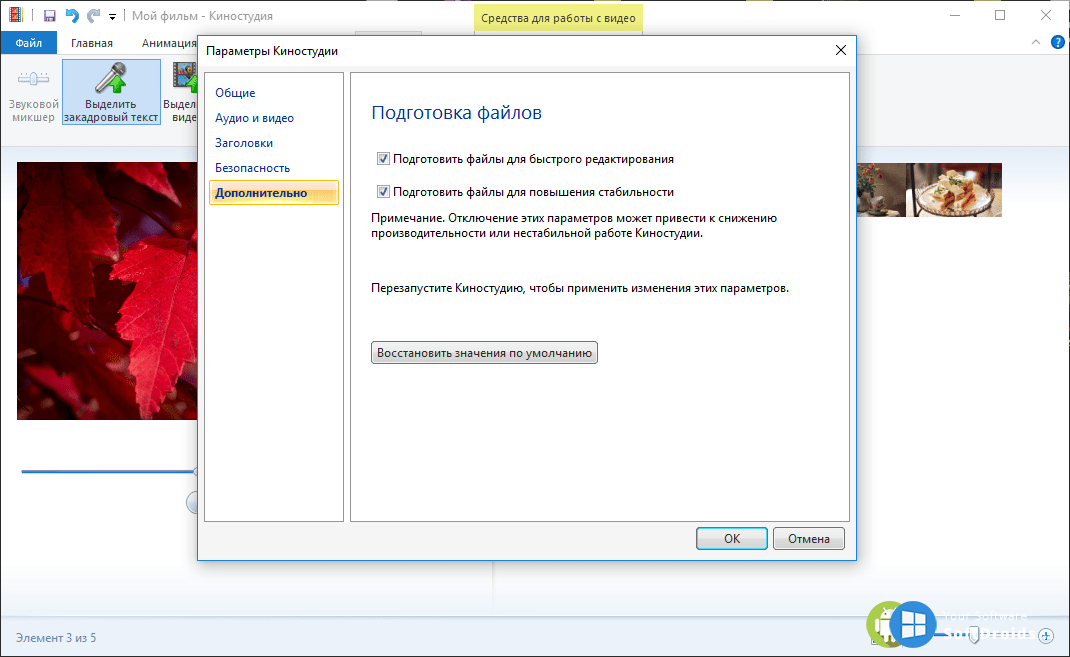1070x657 pixels.
Task: Close the Параметры Киностудии dialog
Action: coord(841,50)
